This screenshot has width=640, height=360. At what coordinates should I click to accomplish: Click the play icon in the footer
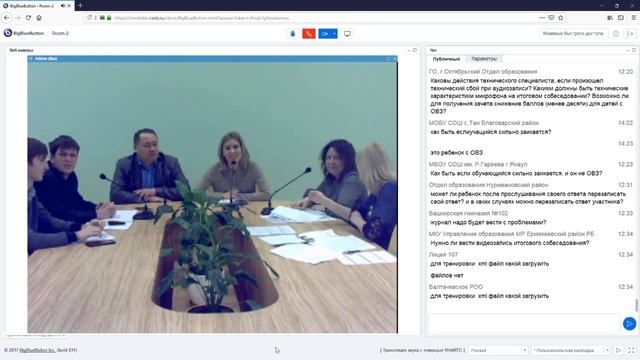pyautogui.click(x=619, y=350)
